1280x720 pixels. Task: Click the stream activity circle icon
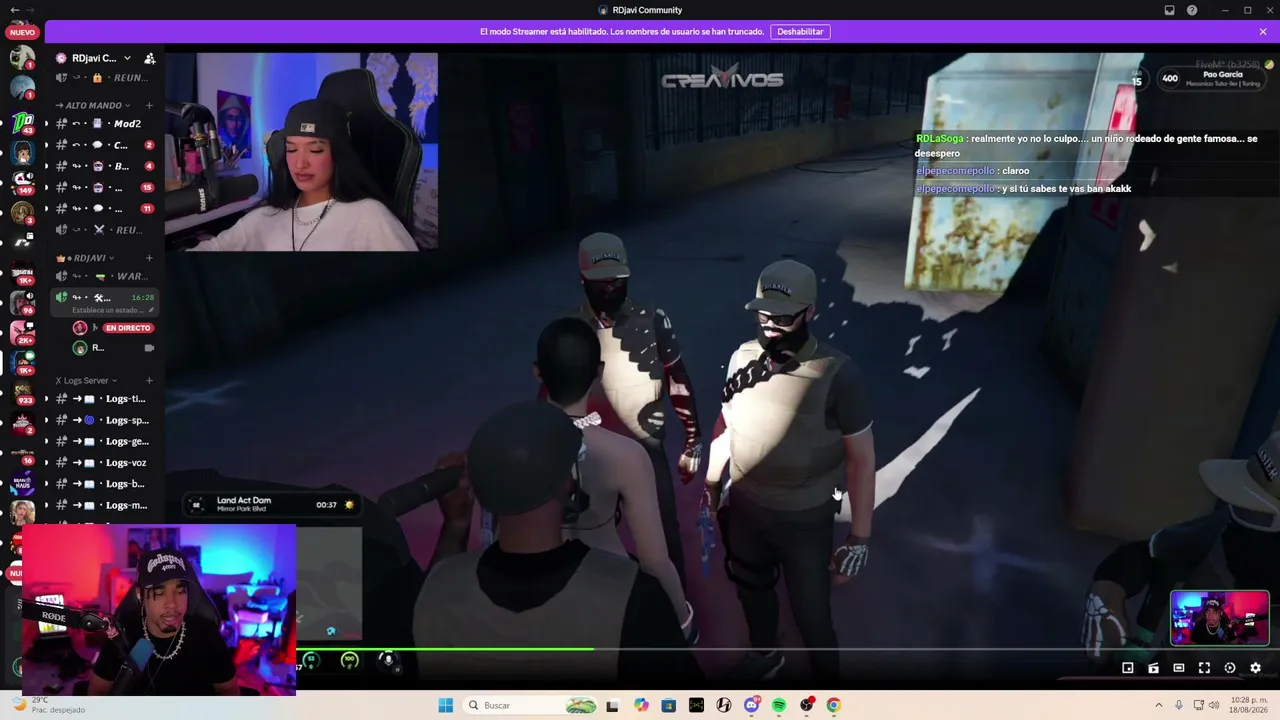tap(1230, 668)
